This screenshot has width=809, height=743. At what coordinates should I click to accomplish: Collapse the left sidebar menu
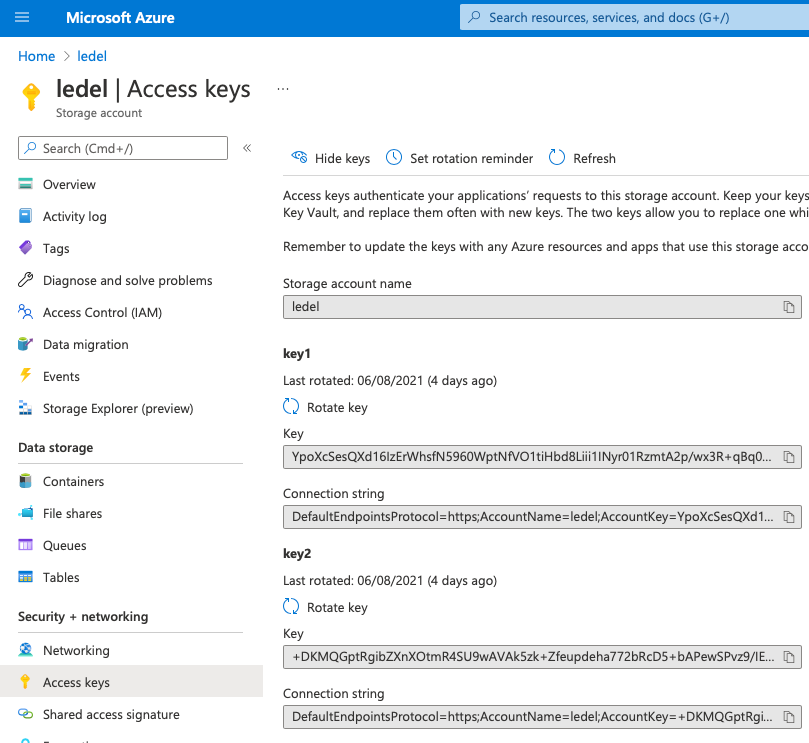tap(247, 148)
